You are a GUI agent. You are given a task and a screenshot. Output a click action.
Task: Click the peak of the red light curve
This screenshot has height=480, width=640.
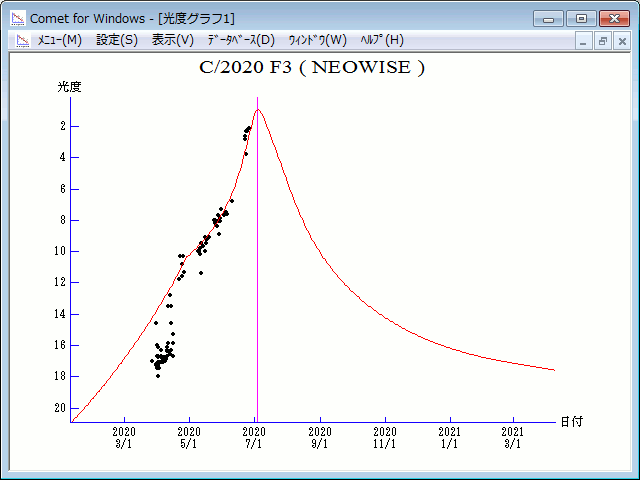click(x=258, y=110)
